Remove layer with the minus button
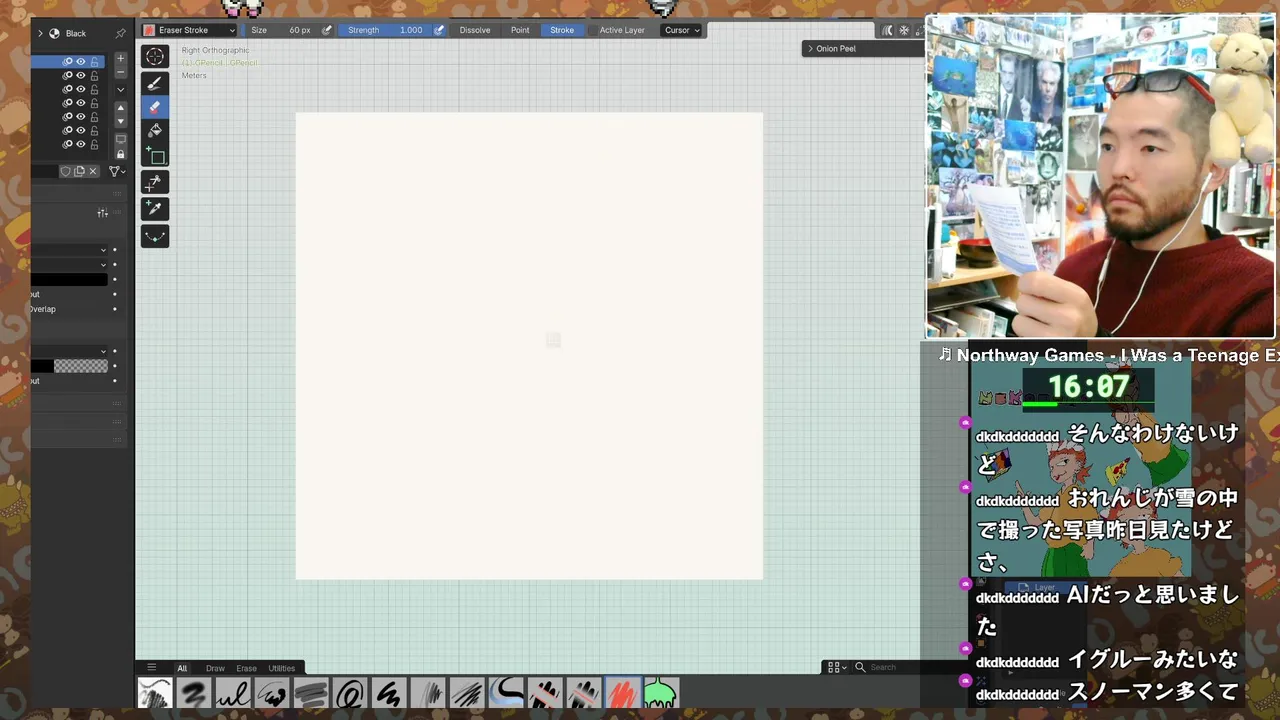 [x=121, y=72]
